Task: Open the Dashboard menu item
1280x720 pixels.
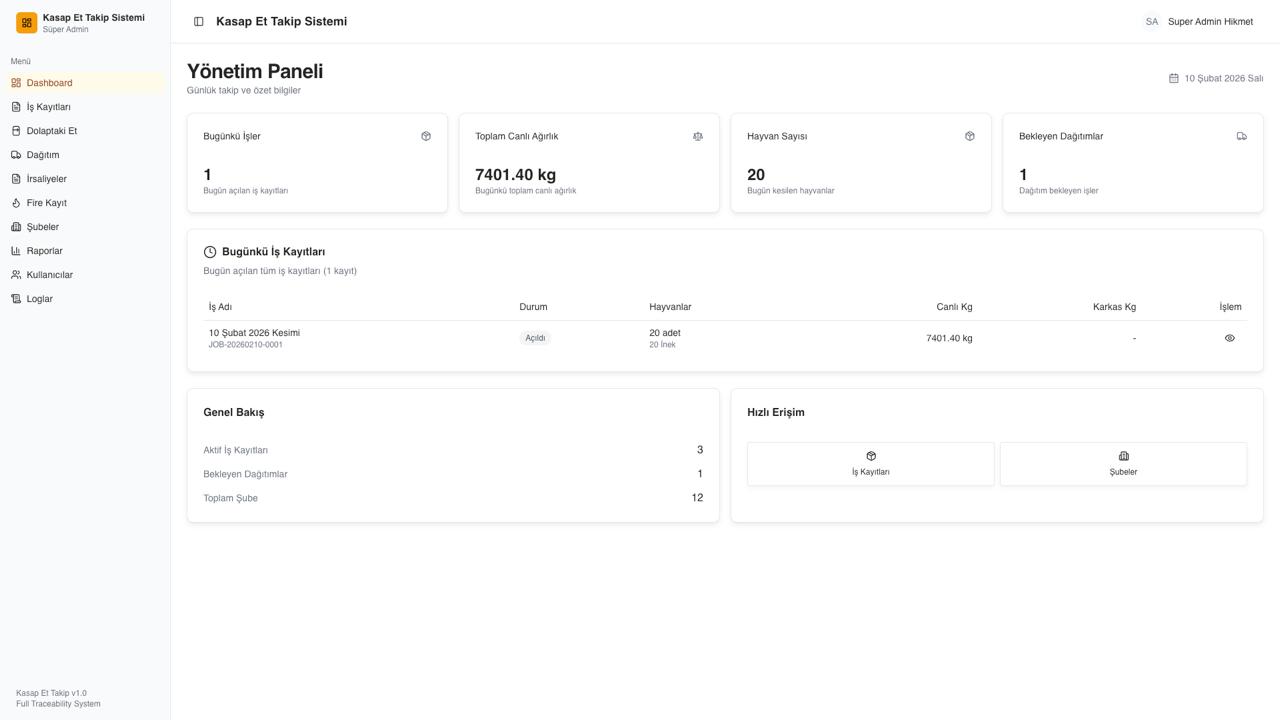Action: 49,83
